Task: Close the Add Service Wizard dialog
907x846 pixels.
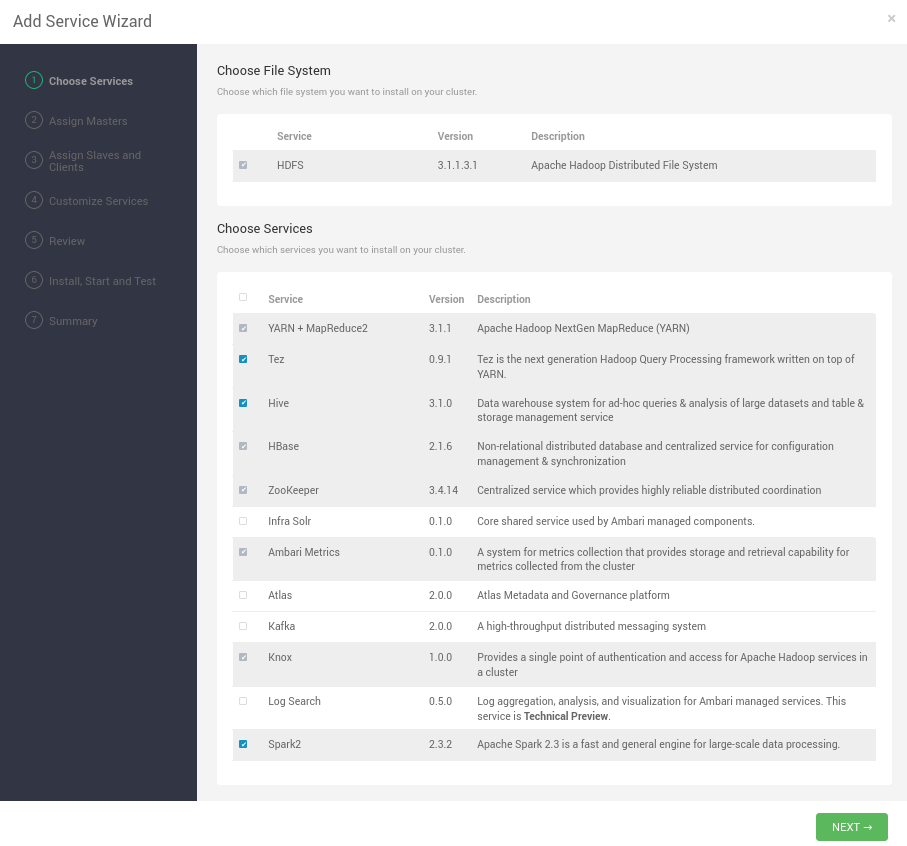Action: click(x=891, y=19)
